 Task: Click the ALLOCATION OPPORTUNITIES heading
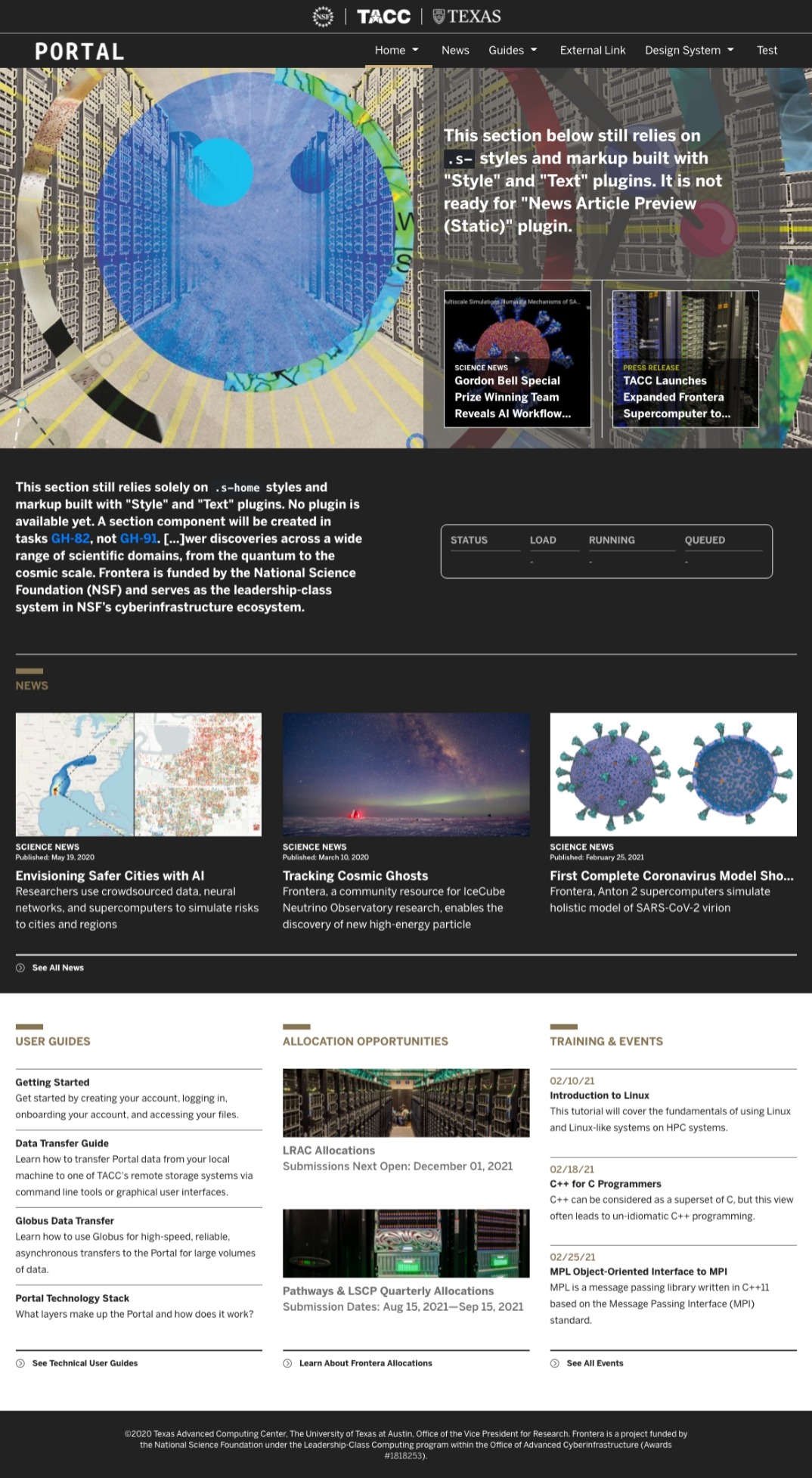pos(365,1041)
